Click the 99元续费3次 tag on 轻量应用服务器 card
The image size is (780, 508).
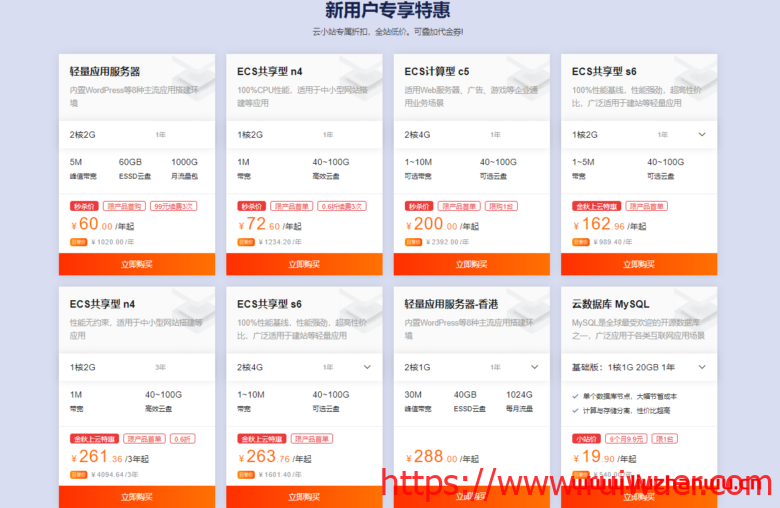(x=173, y=206)
